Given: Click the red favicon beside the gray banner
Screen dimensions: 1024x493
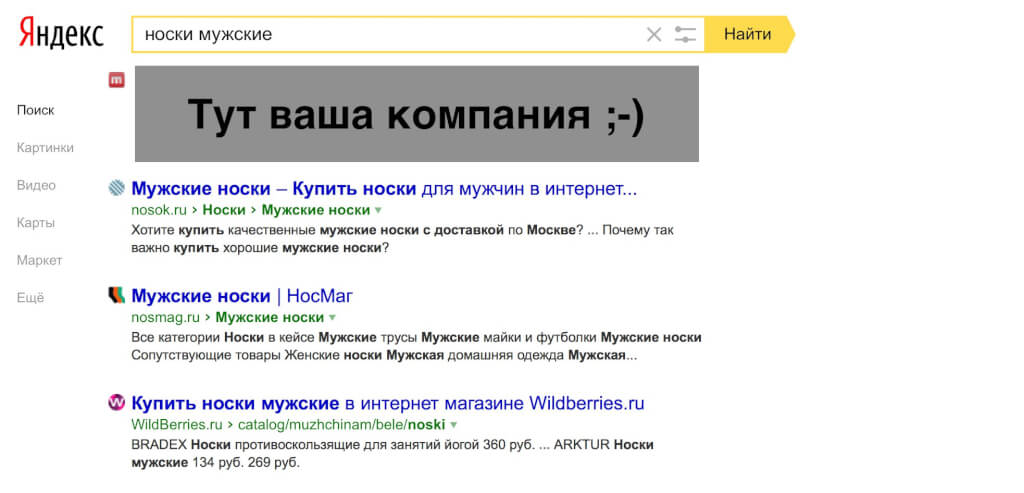Looking at the screenshot, I should coord(117,80).
